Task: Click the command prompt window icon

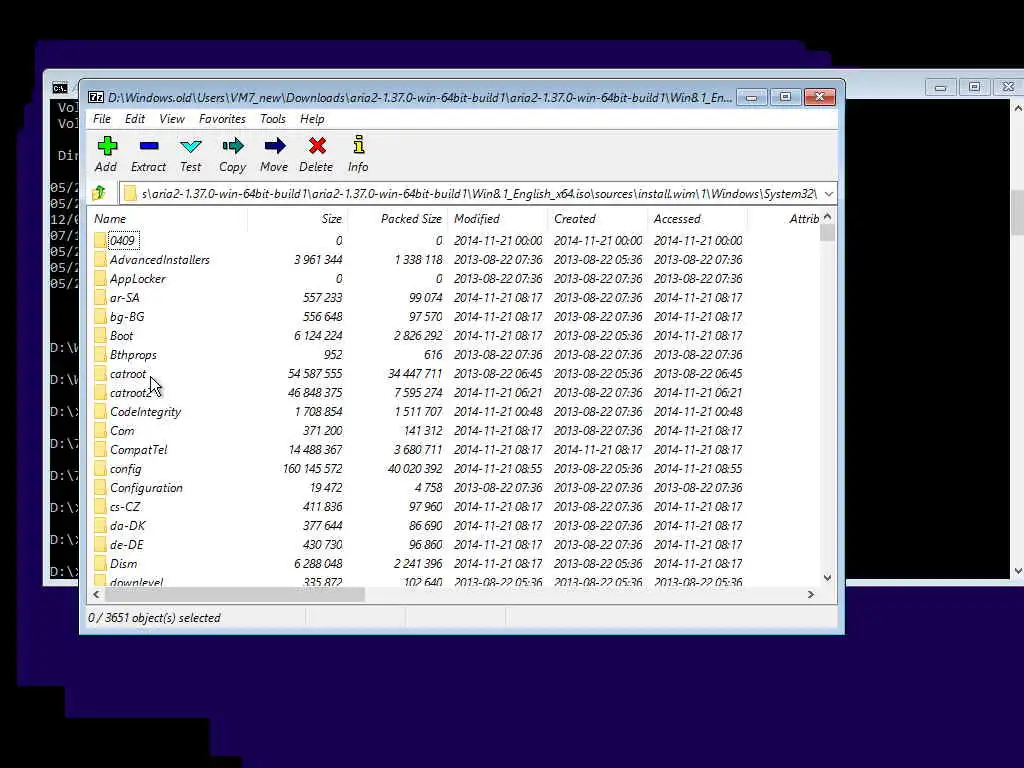Action: tap(59, 88)
